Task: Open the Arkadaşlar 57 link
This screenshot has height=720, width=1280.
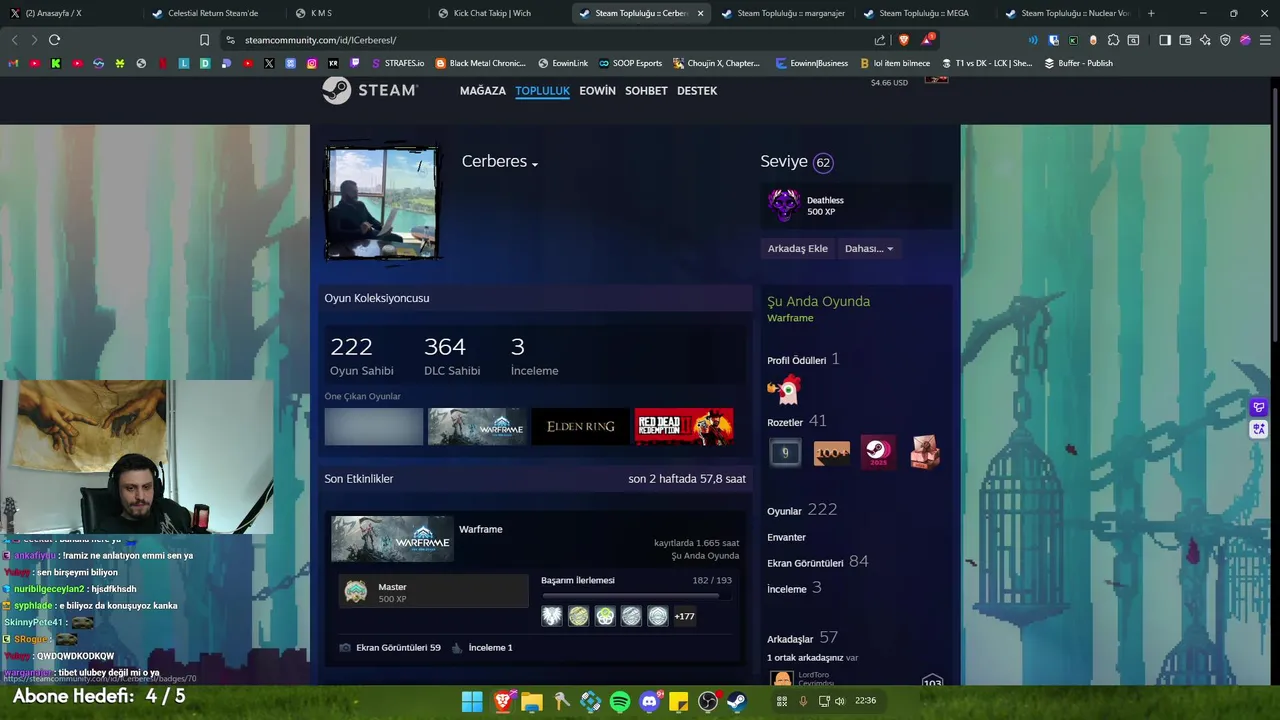Action: click(802, 638)
